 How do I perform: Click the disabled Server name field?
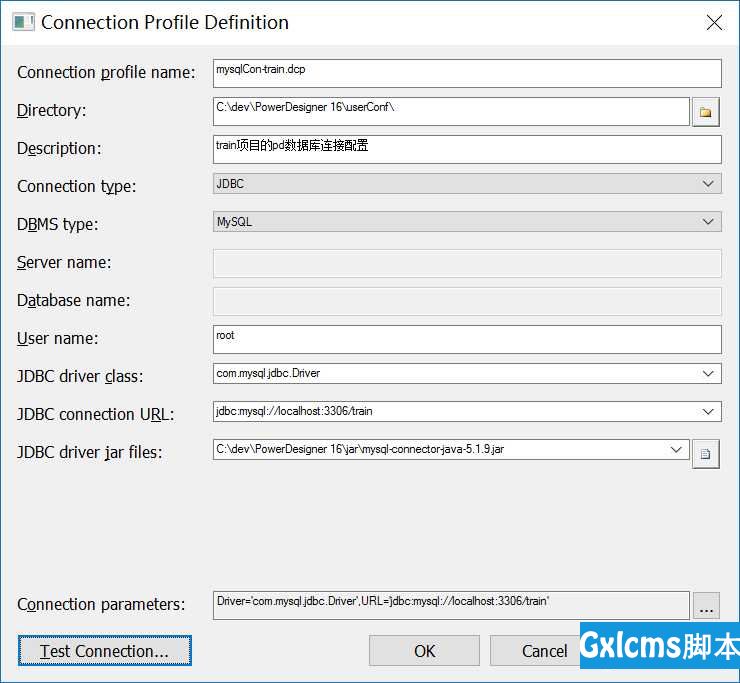[467, 263]
